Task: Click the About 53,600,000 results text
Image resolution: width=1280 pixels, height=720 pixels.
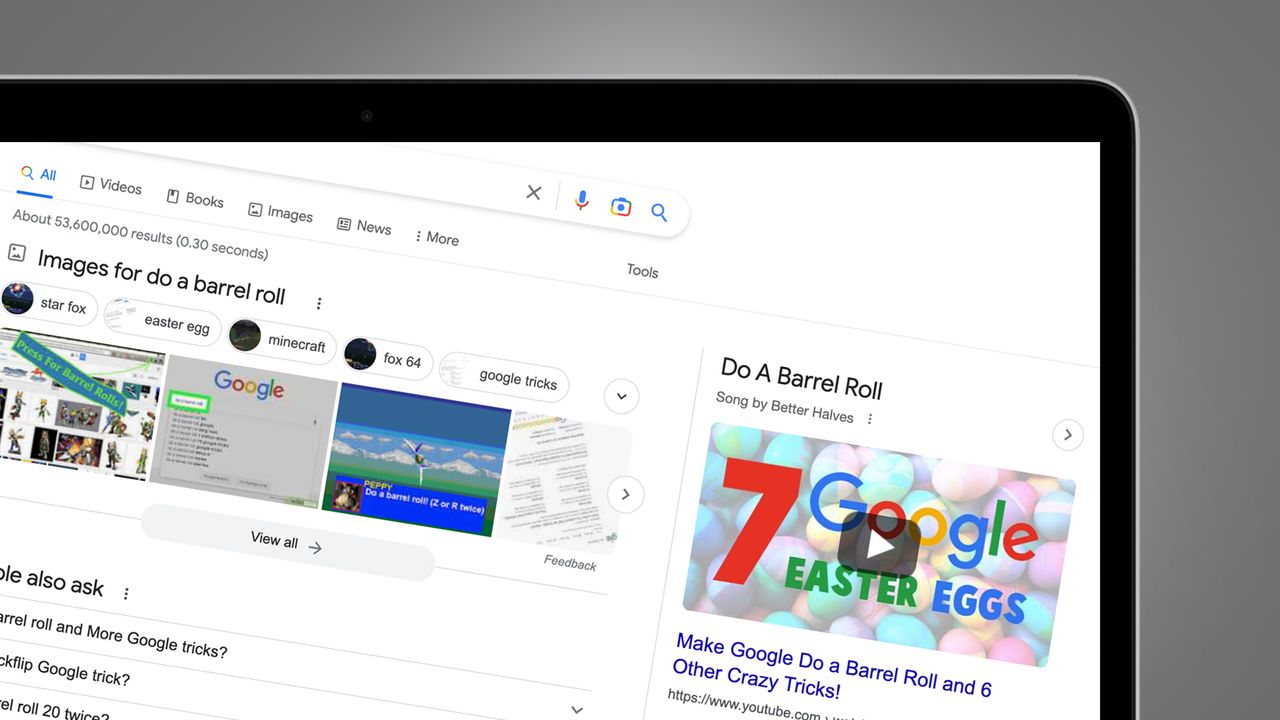Action: (x=140, y=233)
